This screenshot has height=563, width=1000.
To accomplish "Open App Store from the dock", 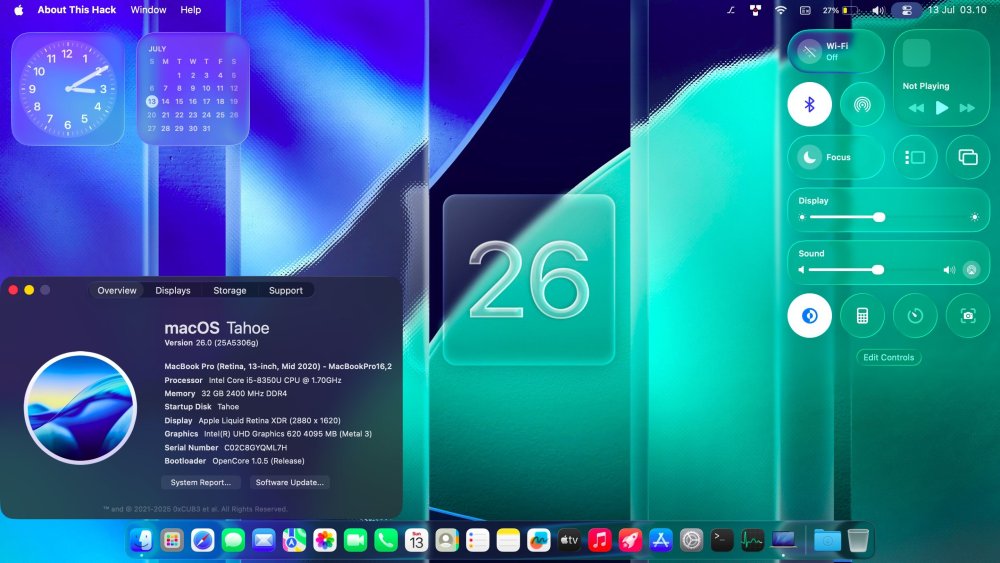I will (x=661, y=541).
